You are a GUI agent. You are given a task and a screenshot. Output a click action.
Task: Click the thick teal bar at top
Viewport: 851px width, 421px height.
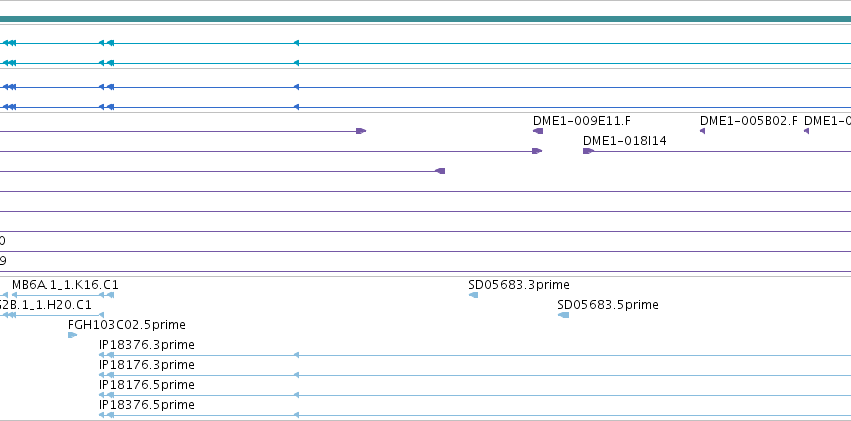pos(426,20)
